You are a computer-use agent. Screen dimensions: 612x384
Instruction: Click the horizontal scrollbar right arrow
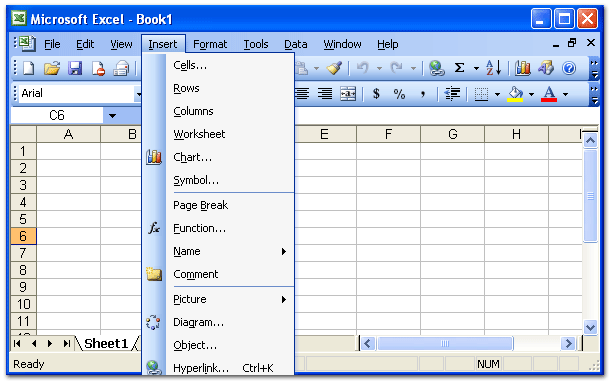point(568,344)
